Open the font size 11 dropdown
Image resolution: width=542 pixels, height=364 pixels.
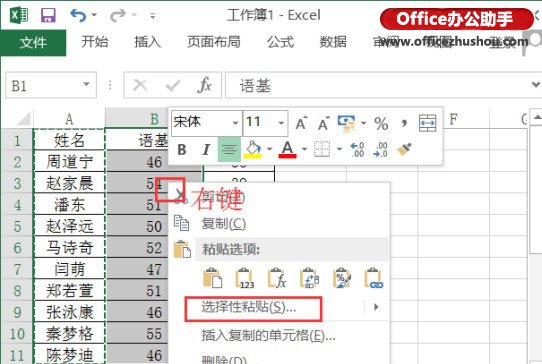coord(281,123)
